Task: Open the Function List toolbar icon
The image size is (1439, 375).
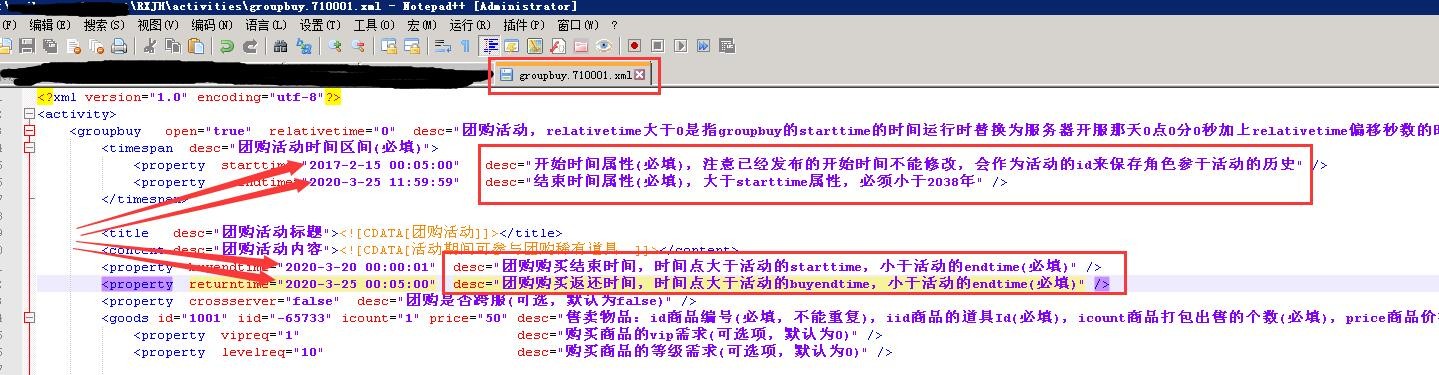Action: tap(558, 46)
